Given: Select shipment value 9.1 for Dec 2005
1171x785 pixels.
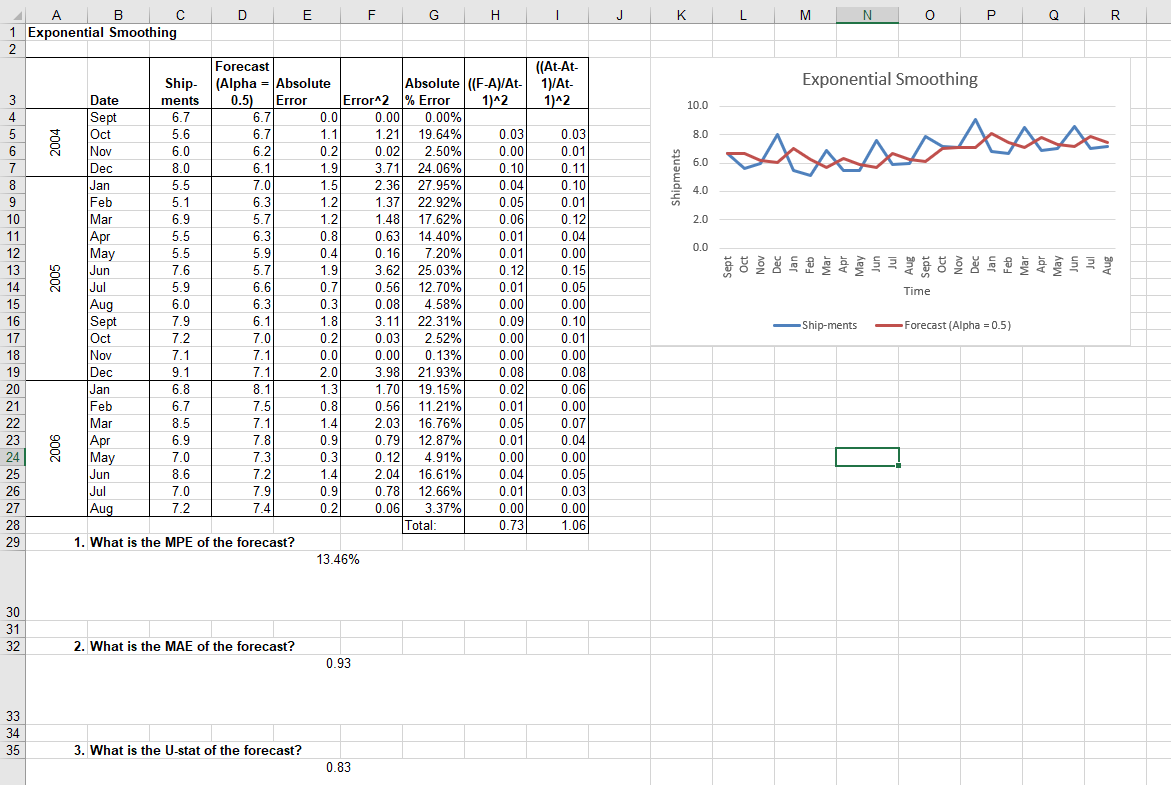Looking at the screenshot, I should (x=180, y=372).
